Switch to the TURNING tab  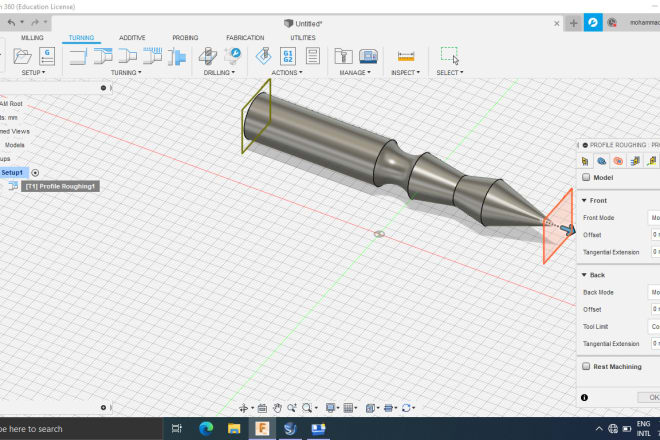[x=81, y=37]
